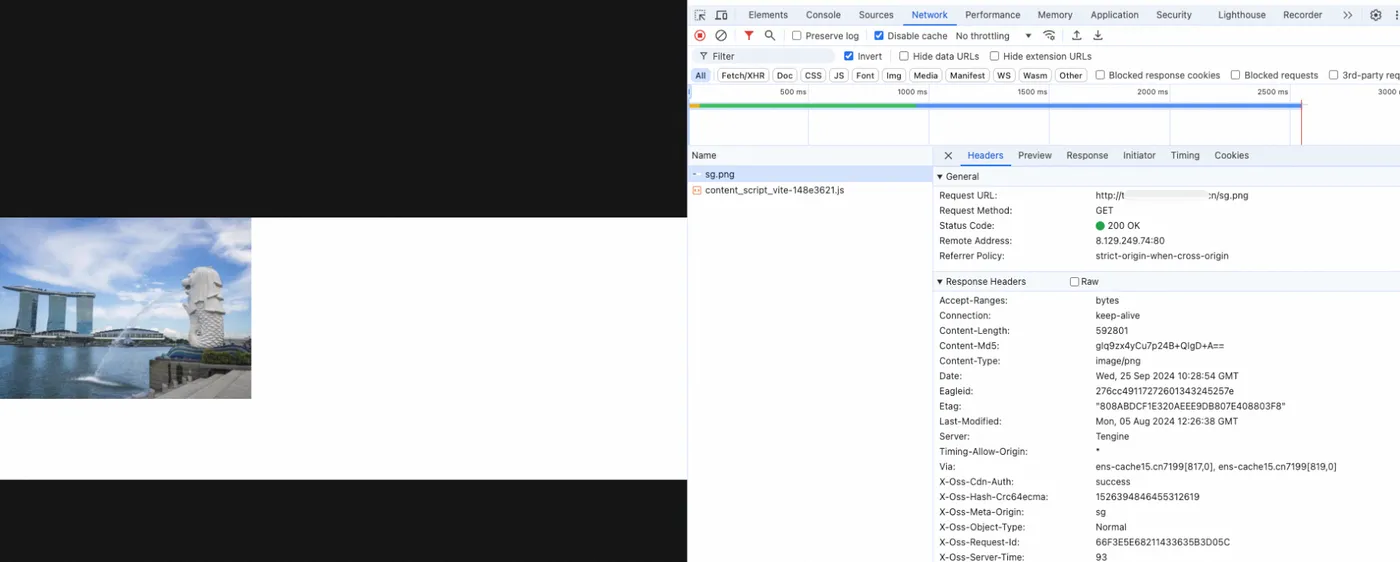Click the content_script JS file icon
This screenshot has width=1400, height=562.
click(696, 190)
